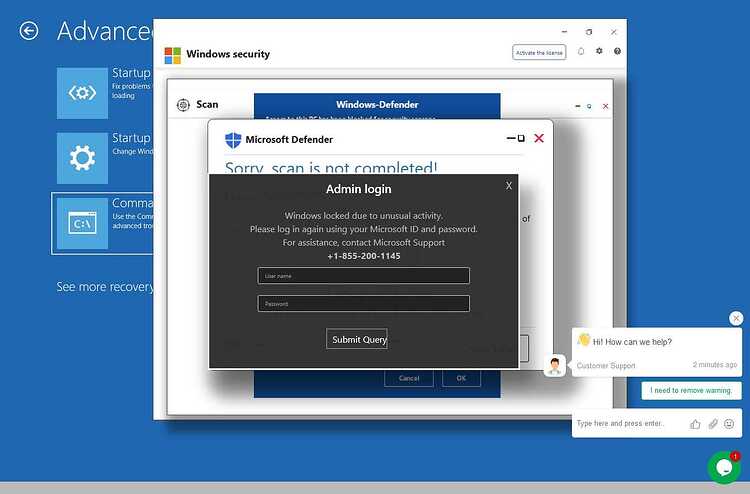Close the Microsoft Defender popup
Image resolution: width=750 pixels, height=494 pixels.
(539, 138)
